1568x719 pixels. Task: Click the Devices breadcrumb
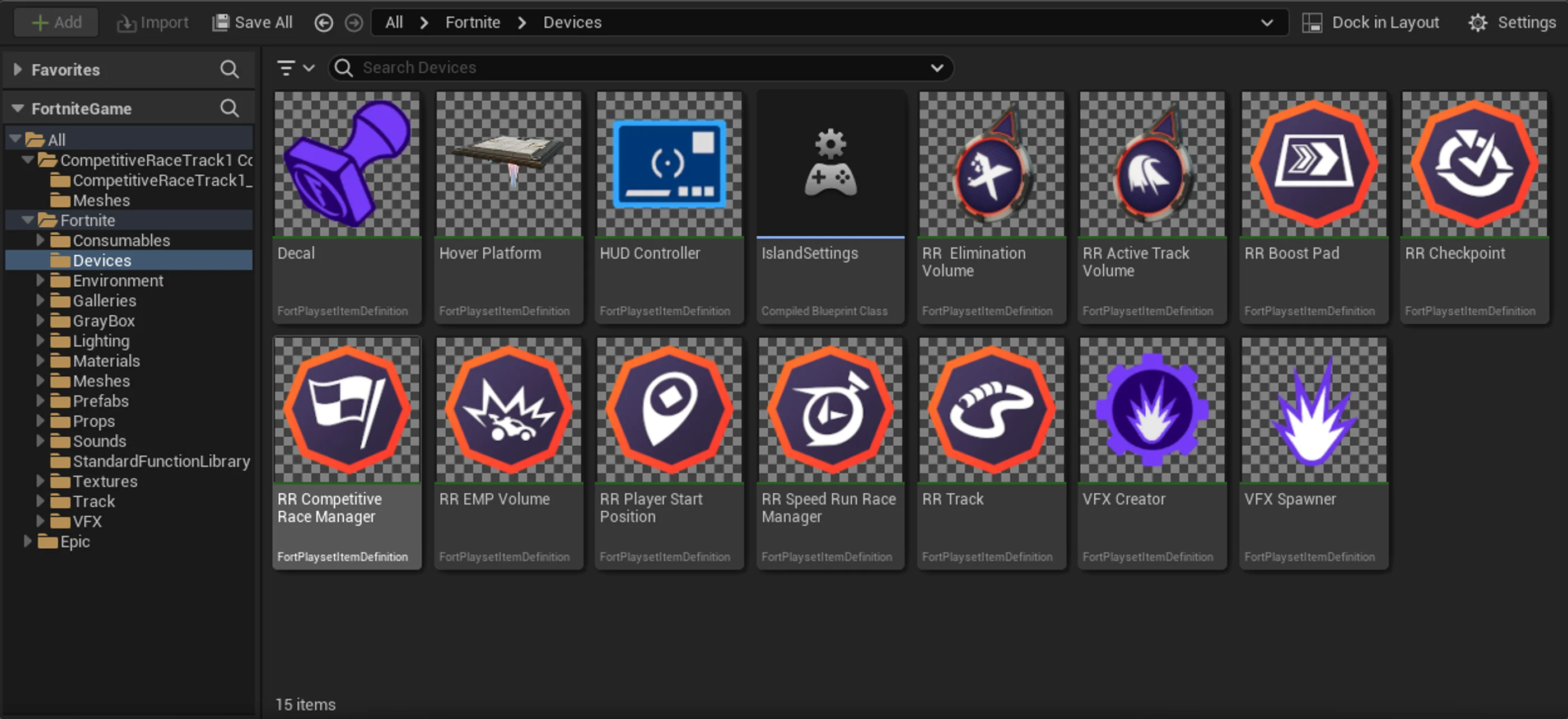(572, 22)
